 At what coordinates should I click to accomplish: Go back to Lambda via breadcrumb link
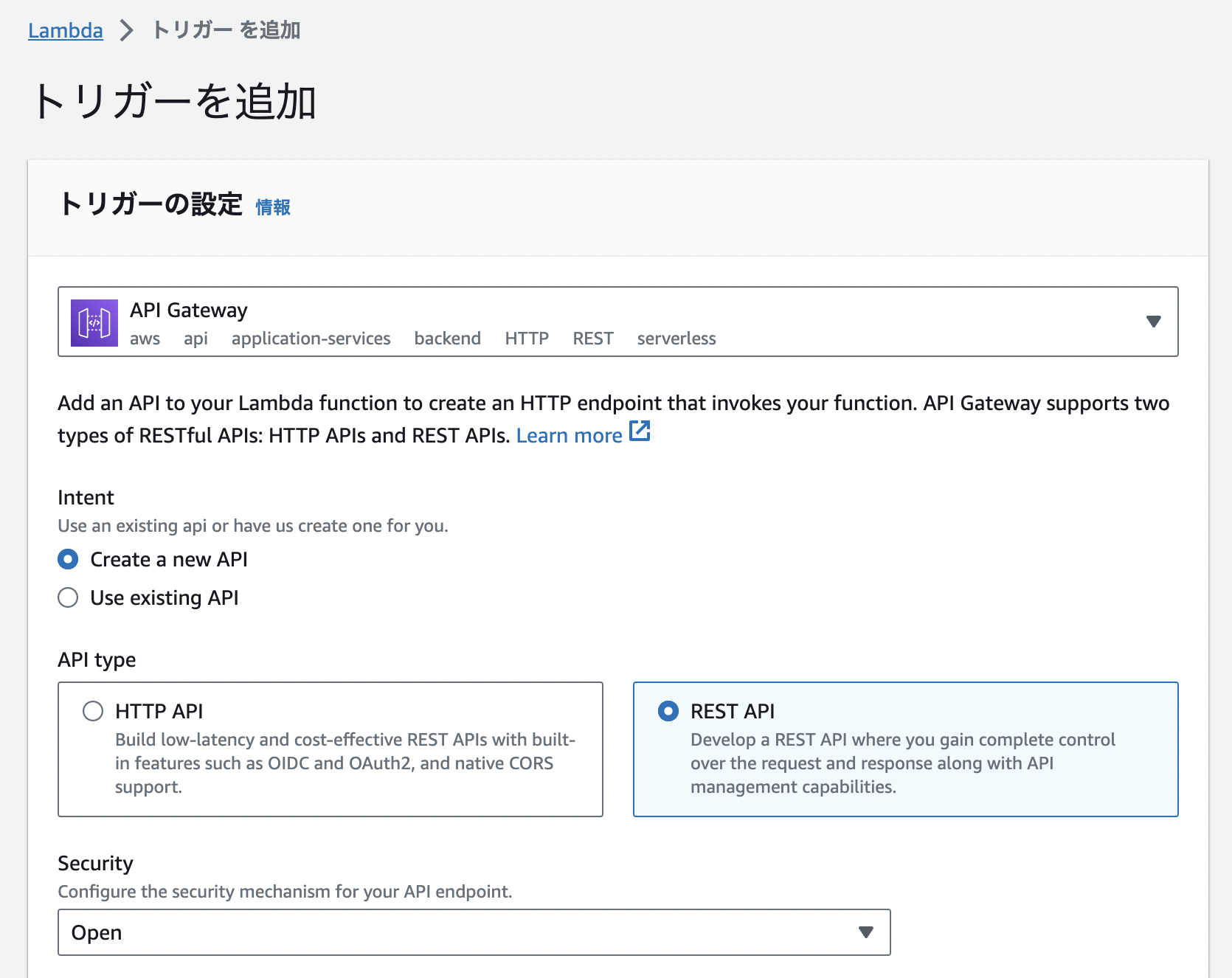coord(66,30)
